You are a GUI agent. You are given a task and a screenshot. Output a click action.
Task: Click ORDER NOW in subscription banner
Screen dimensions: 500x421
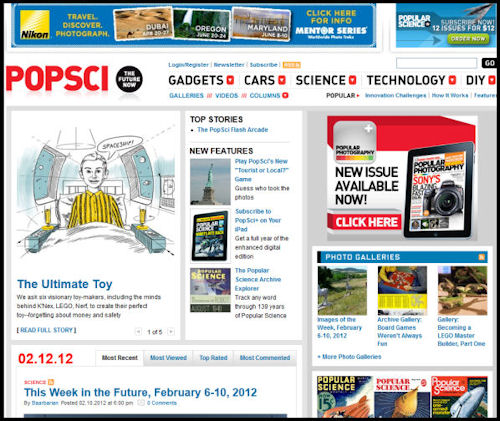coord(468,39)
